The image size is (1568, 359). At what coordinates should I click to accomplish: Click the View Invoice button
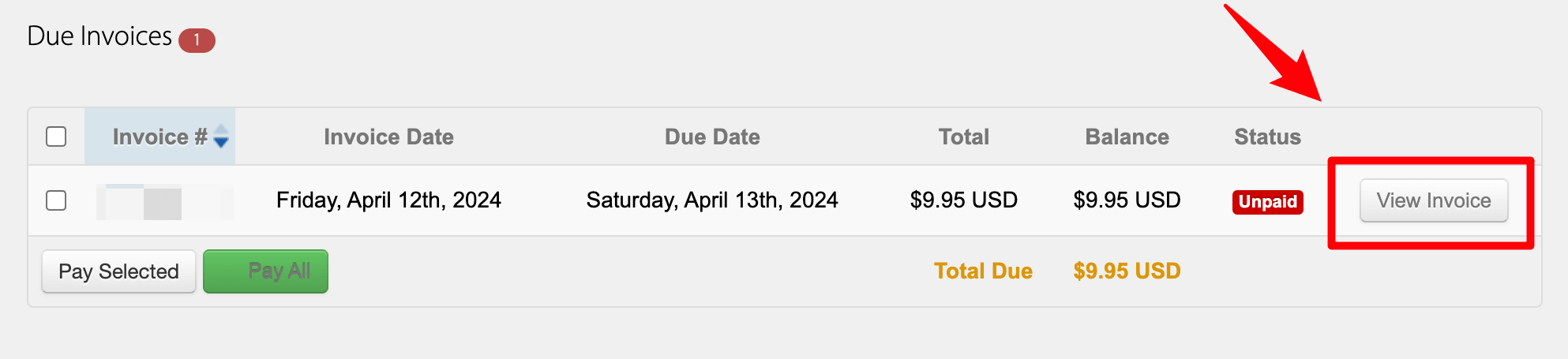1433,200
